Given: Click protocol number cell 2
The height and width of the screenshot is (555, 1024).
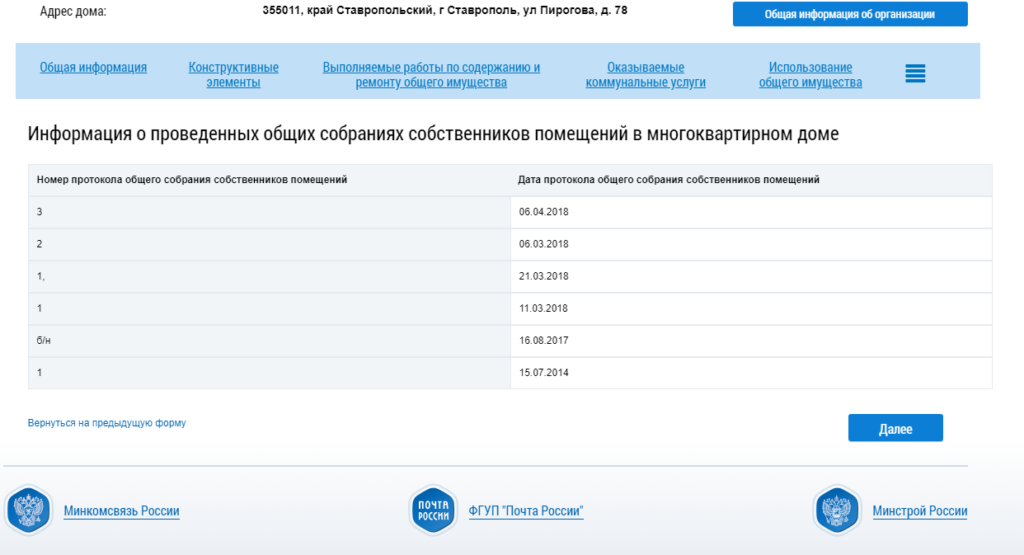Looking at the screenshot, I should [269, 244].
